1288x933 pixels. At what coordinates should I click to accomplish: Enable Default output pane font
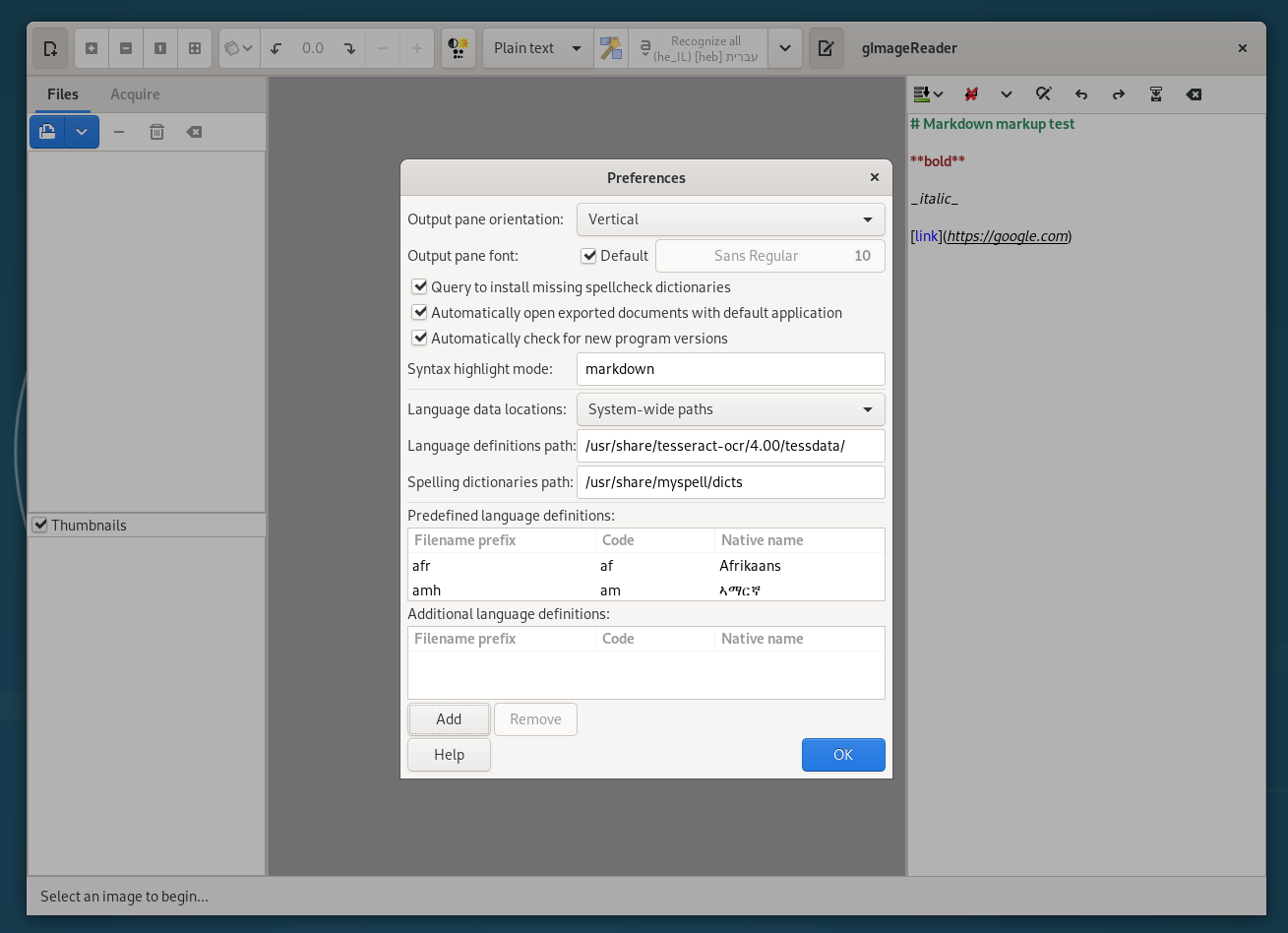click(588, 255)
